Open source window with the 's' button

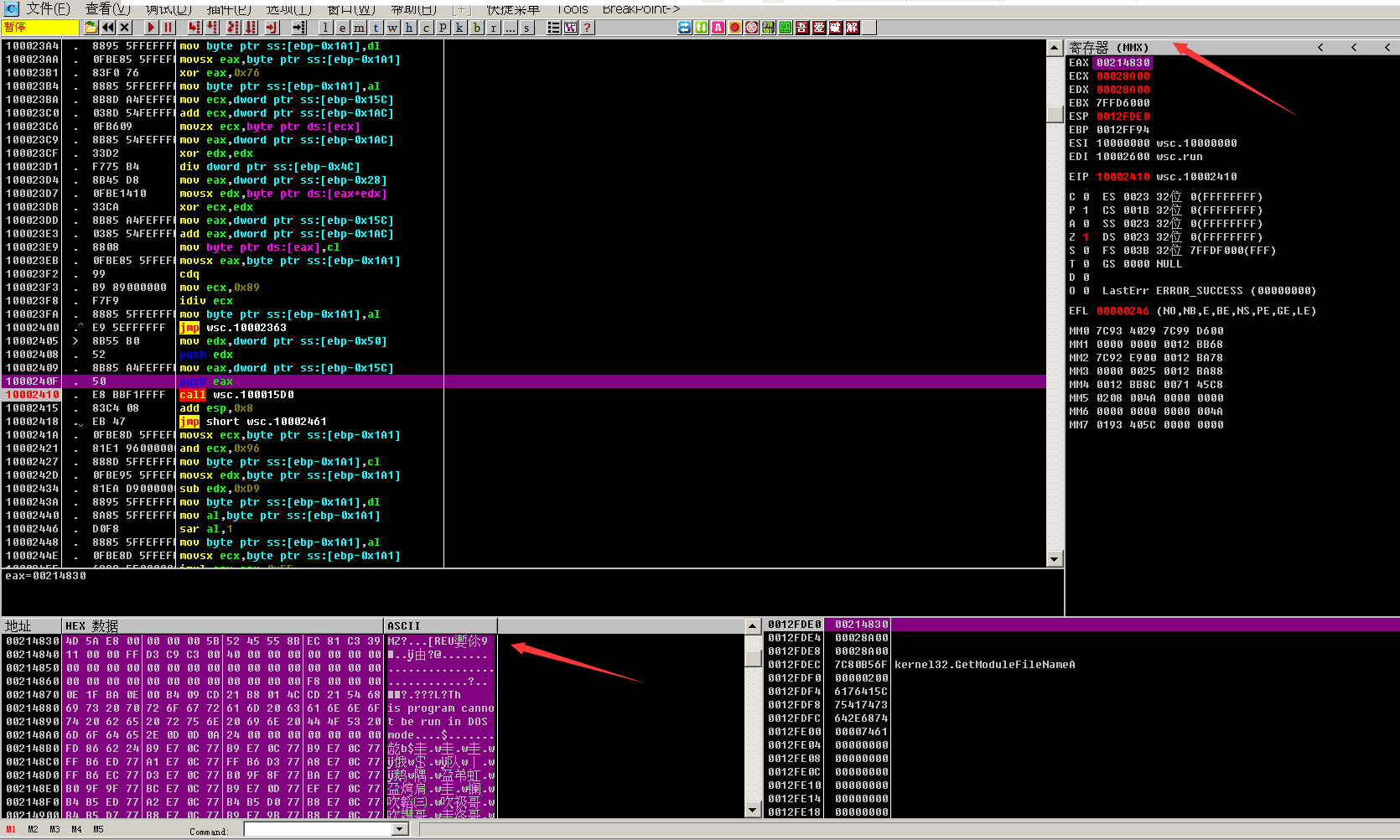(526, 28)
